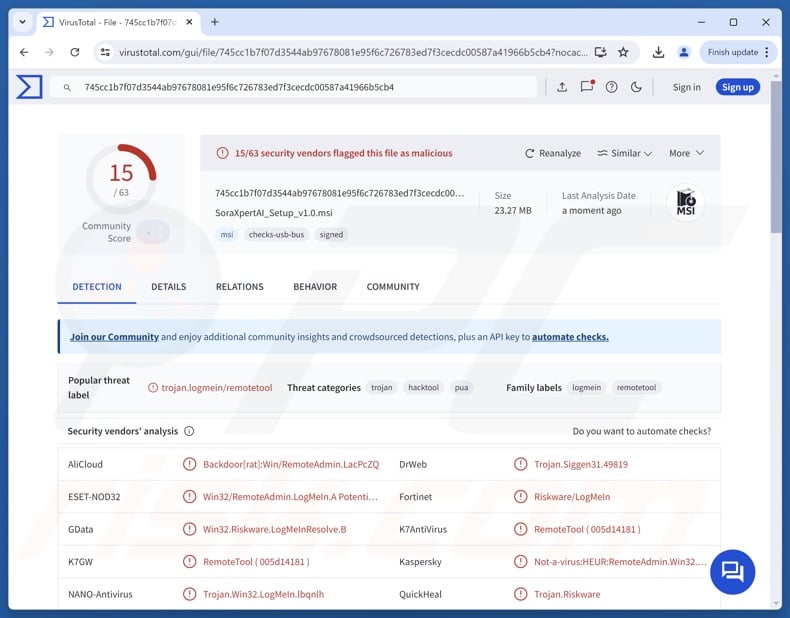The width and height of the screenshot is (790, 618).
Task: Click the browser forward arrow
Action: (49, 52)
